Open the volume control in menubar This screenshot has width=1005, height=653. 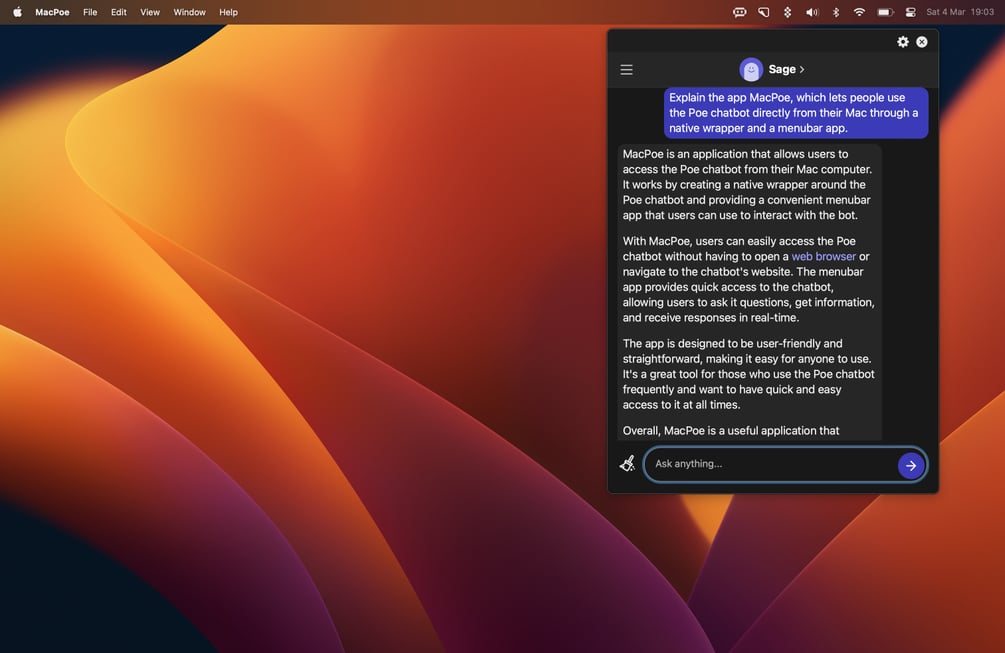812,12
